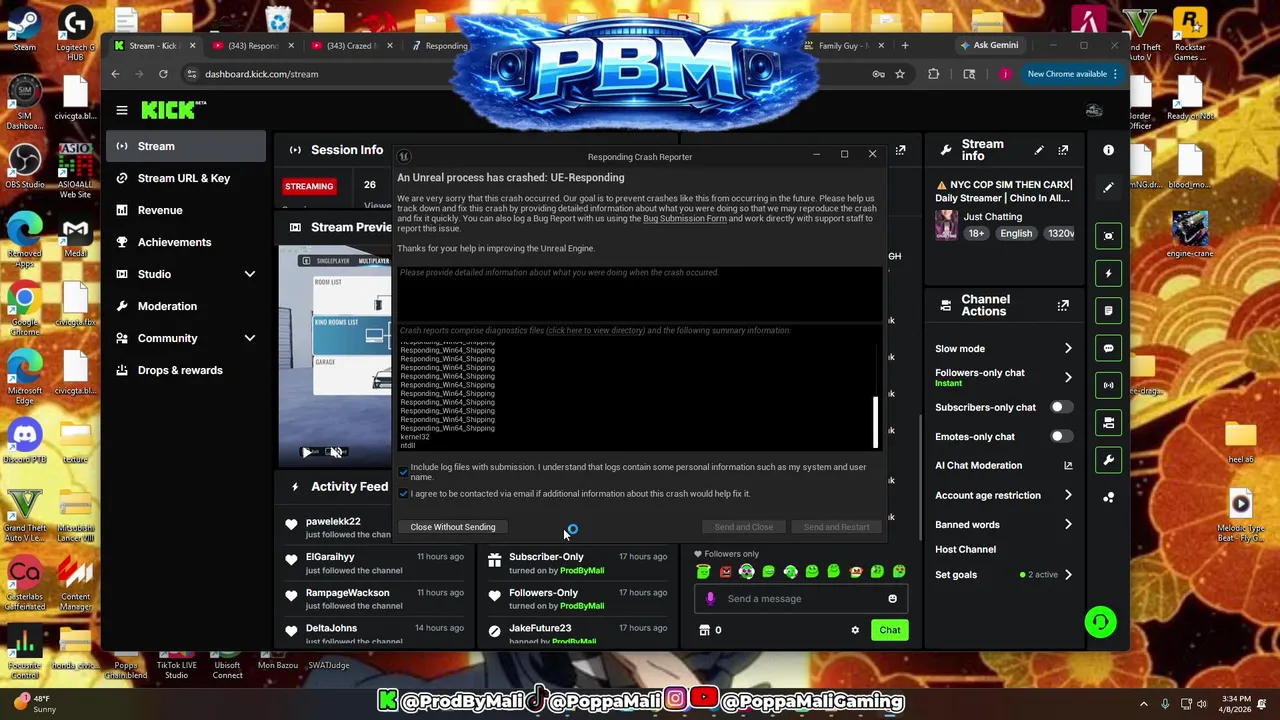Open the Kick hamburger menu

122,110
